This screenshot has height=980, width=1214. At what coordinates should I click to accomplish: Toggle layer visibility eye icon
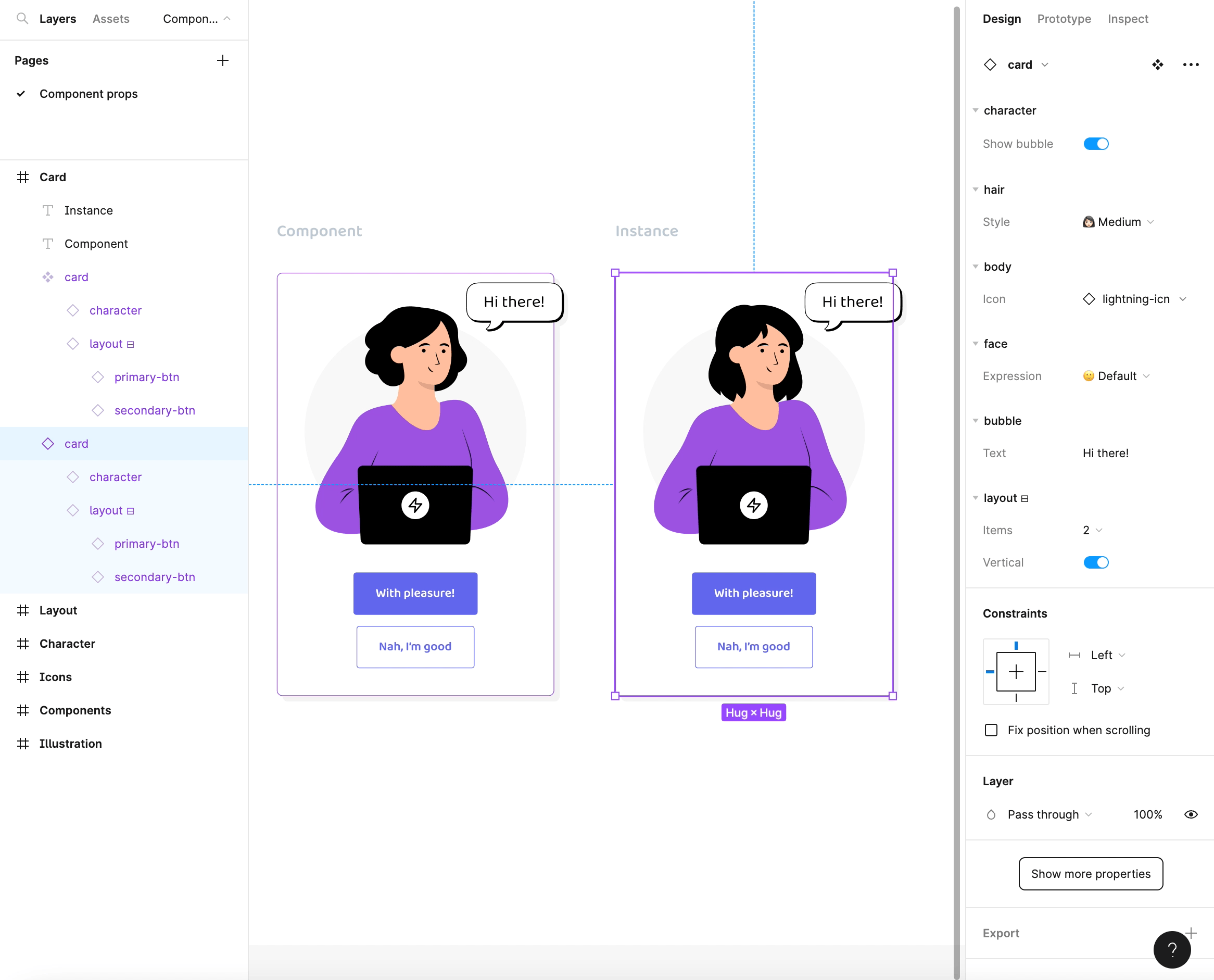1190,814
